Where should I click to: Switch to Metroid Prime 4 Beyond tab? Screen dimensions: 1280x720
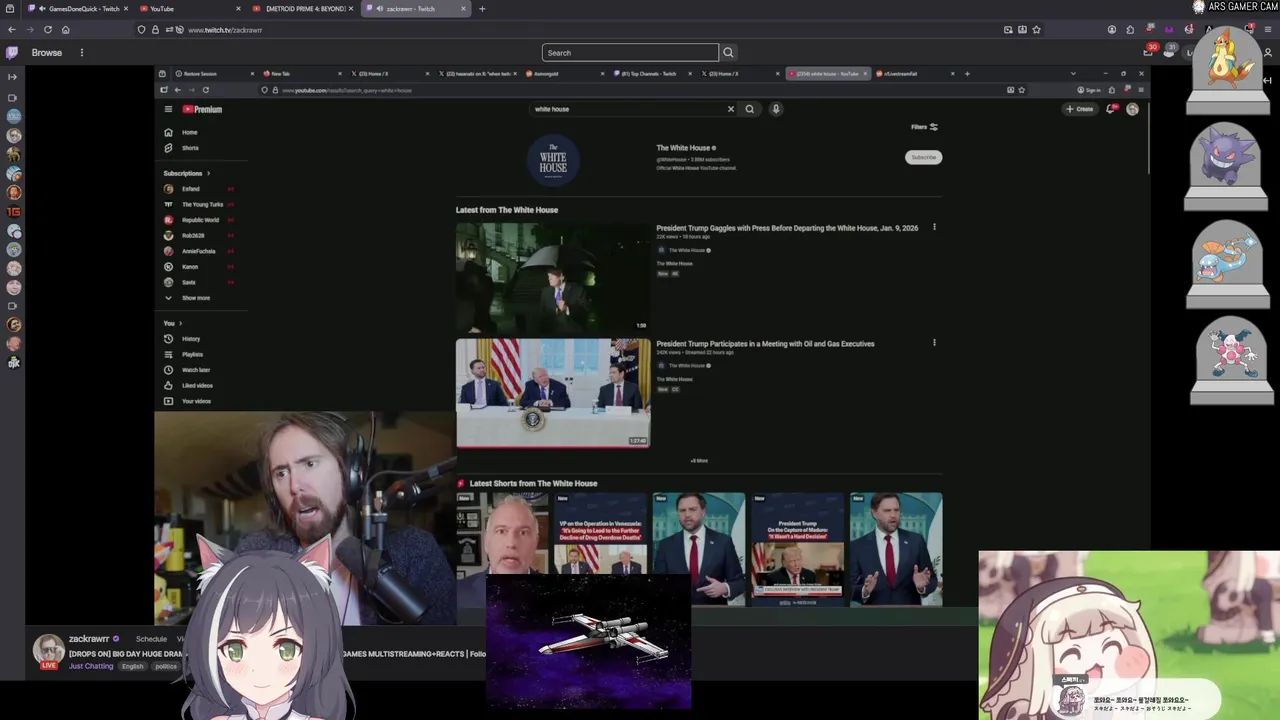(x=304, y=9)
